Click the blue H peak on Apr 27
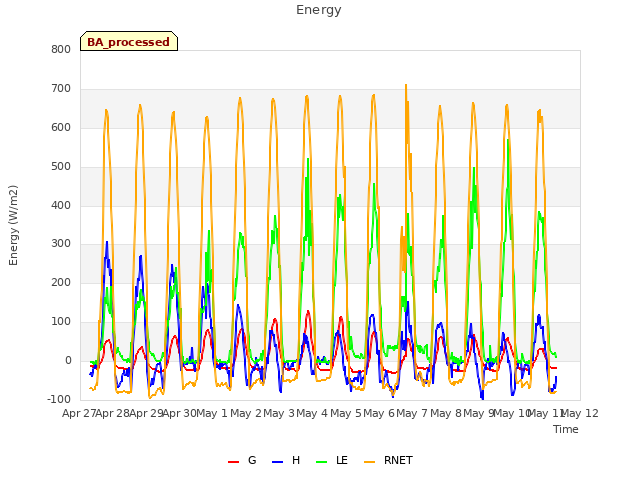The height and width of the screenshot is (480, 640). coord(107,242)
